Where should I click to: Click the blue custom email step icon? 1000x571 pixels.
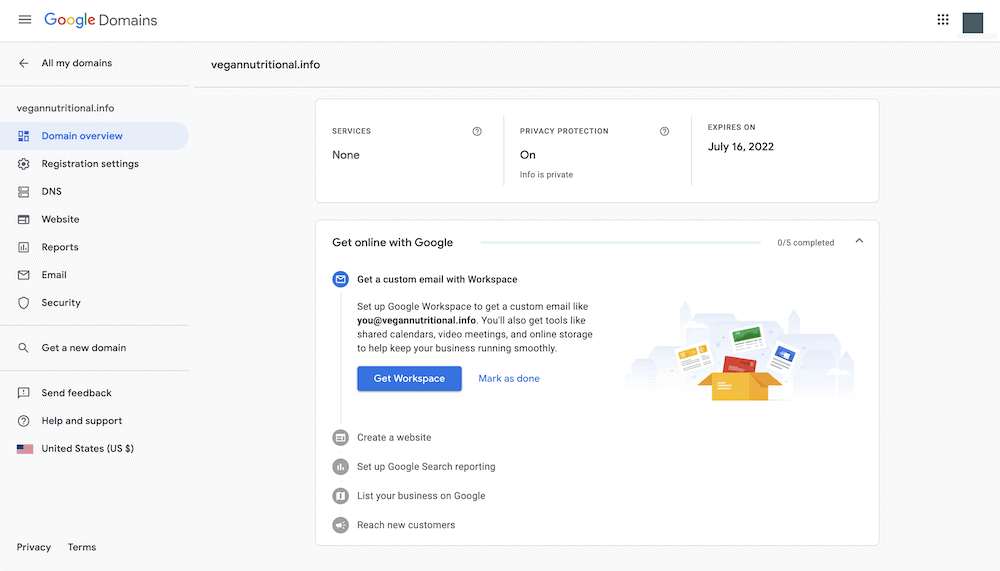pyautogui.click(x=341, y=279)
